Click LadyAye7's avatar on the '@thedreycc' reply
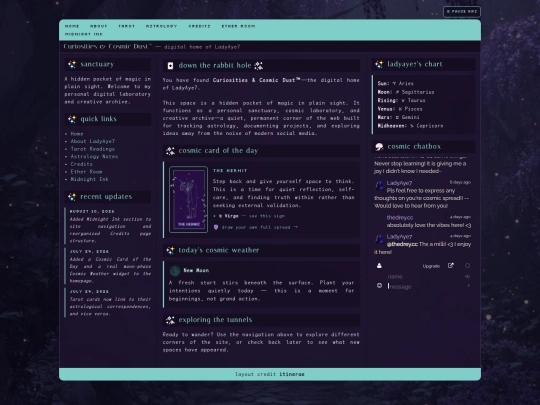540x405 pixels. [380, 239]
